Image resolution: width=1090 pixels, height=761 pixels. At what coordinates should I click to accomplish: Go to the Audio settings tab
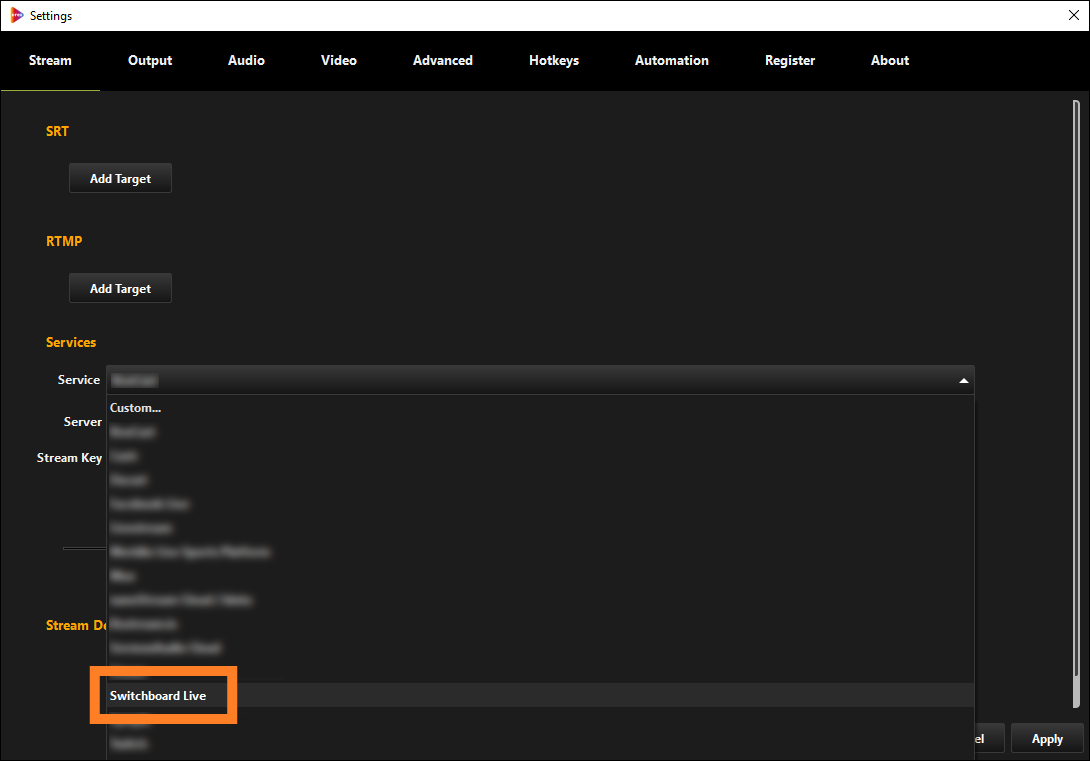point(246,60)
